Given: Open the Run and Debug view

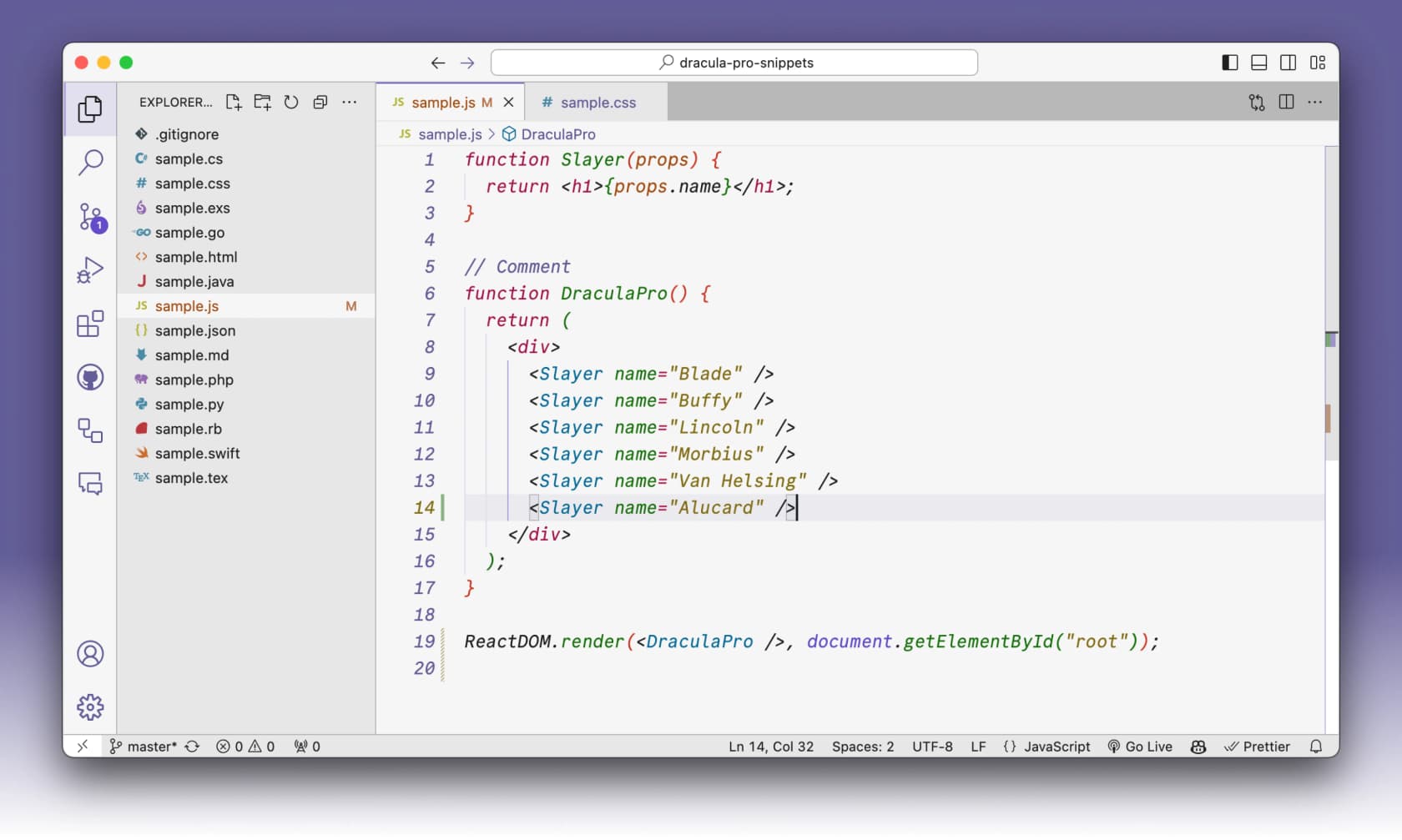Looking at the screenshot, I should [89, 269].
